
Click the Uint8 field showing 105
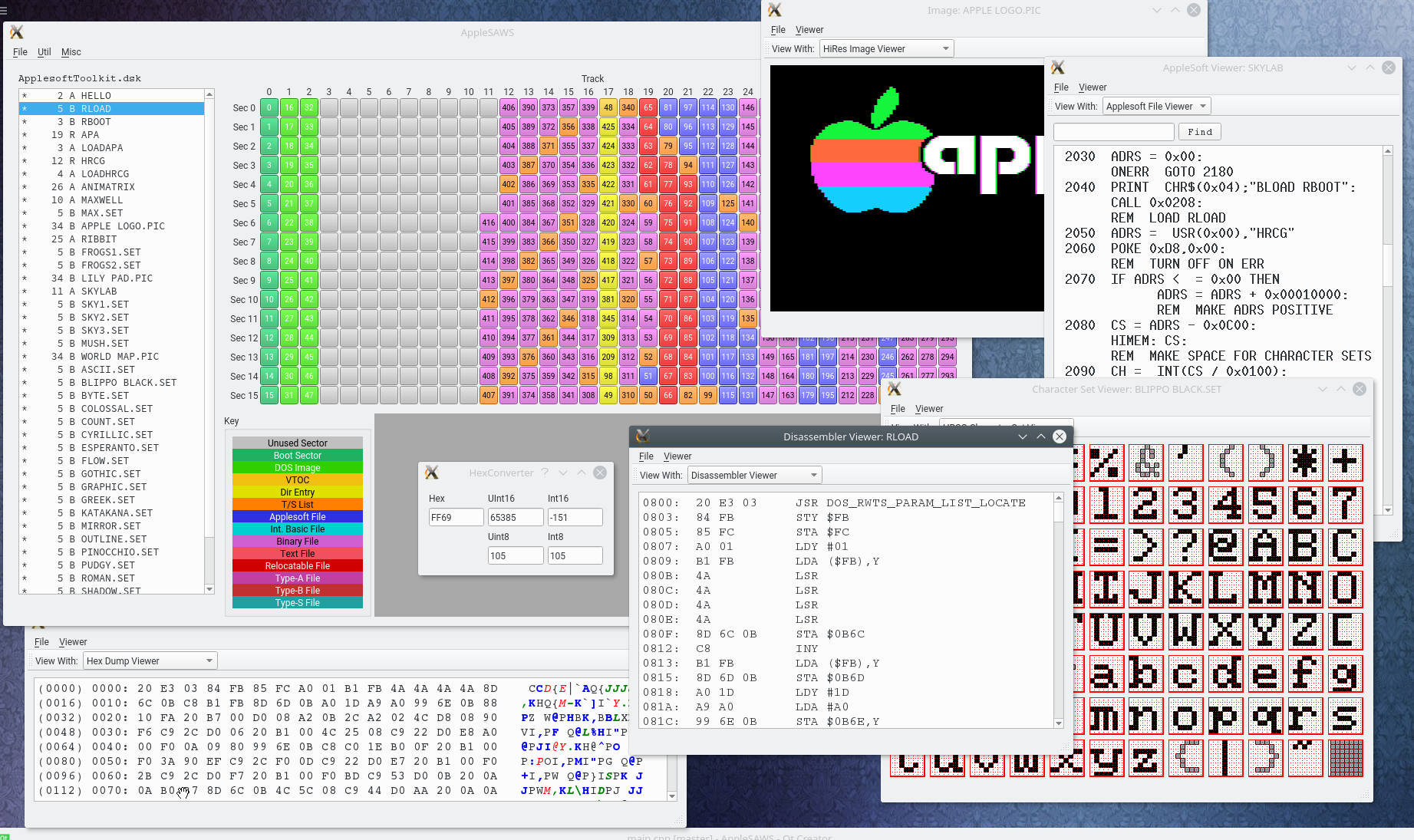(x=516, y=555)
